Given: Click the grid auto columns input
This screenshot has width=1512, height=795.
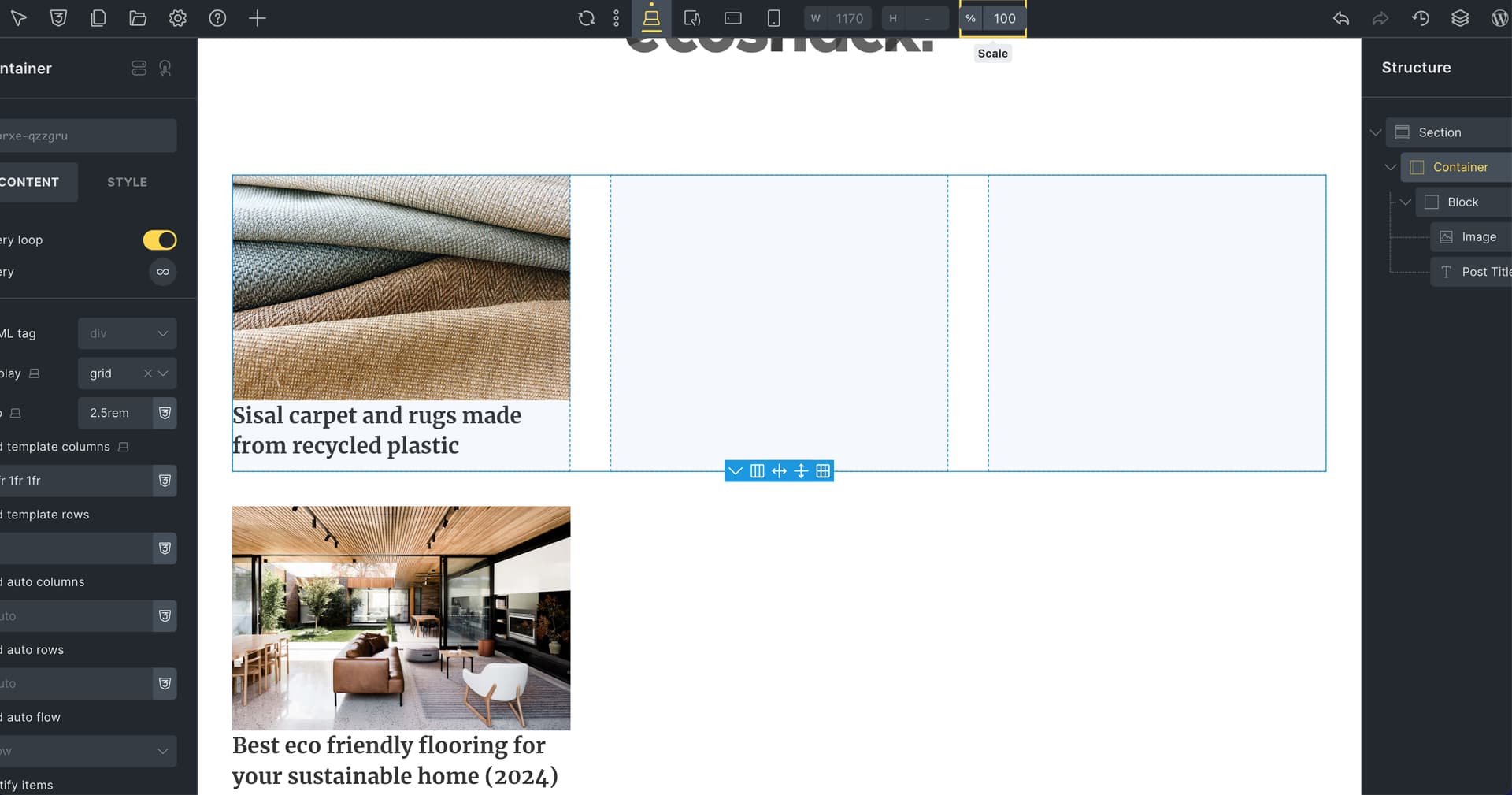Looking at the screenshot, I should 76,616.
